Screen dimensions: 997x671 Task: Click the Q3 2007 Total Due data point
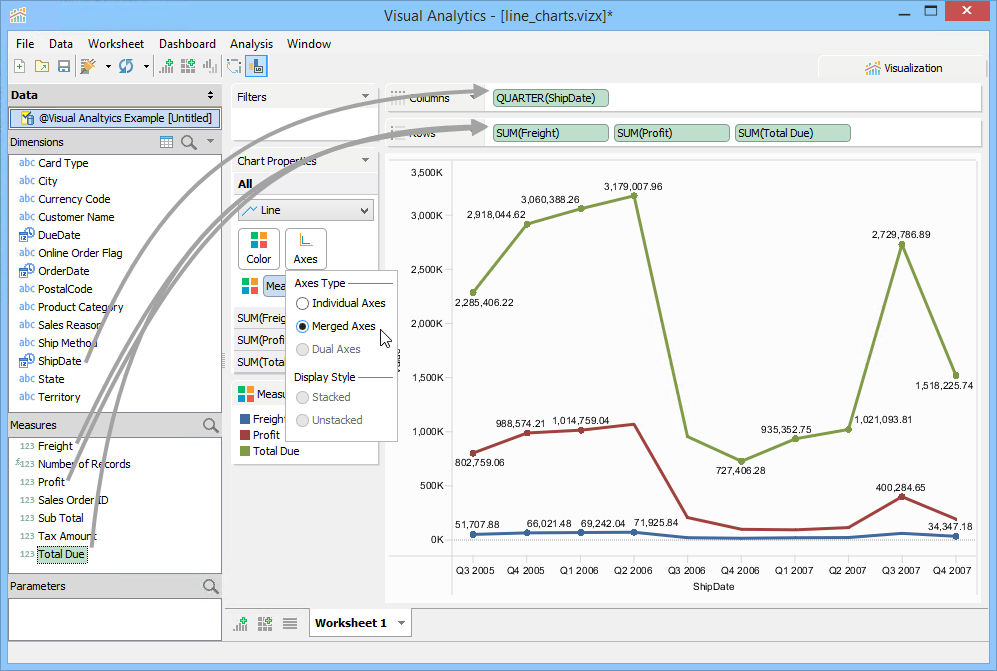click(902, 244)
